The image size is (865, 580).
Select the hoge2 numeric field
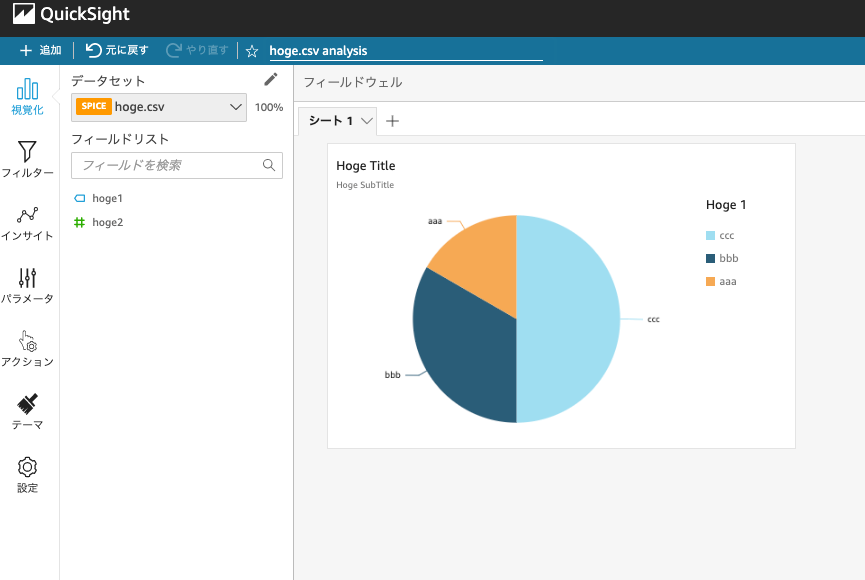pyautogui.click(x=107, y=222)
